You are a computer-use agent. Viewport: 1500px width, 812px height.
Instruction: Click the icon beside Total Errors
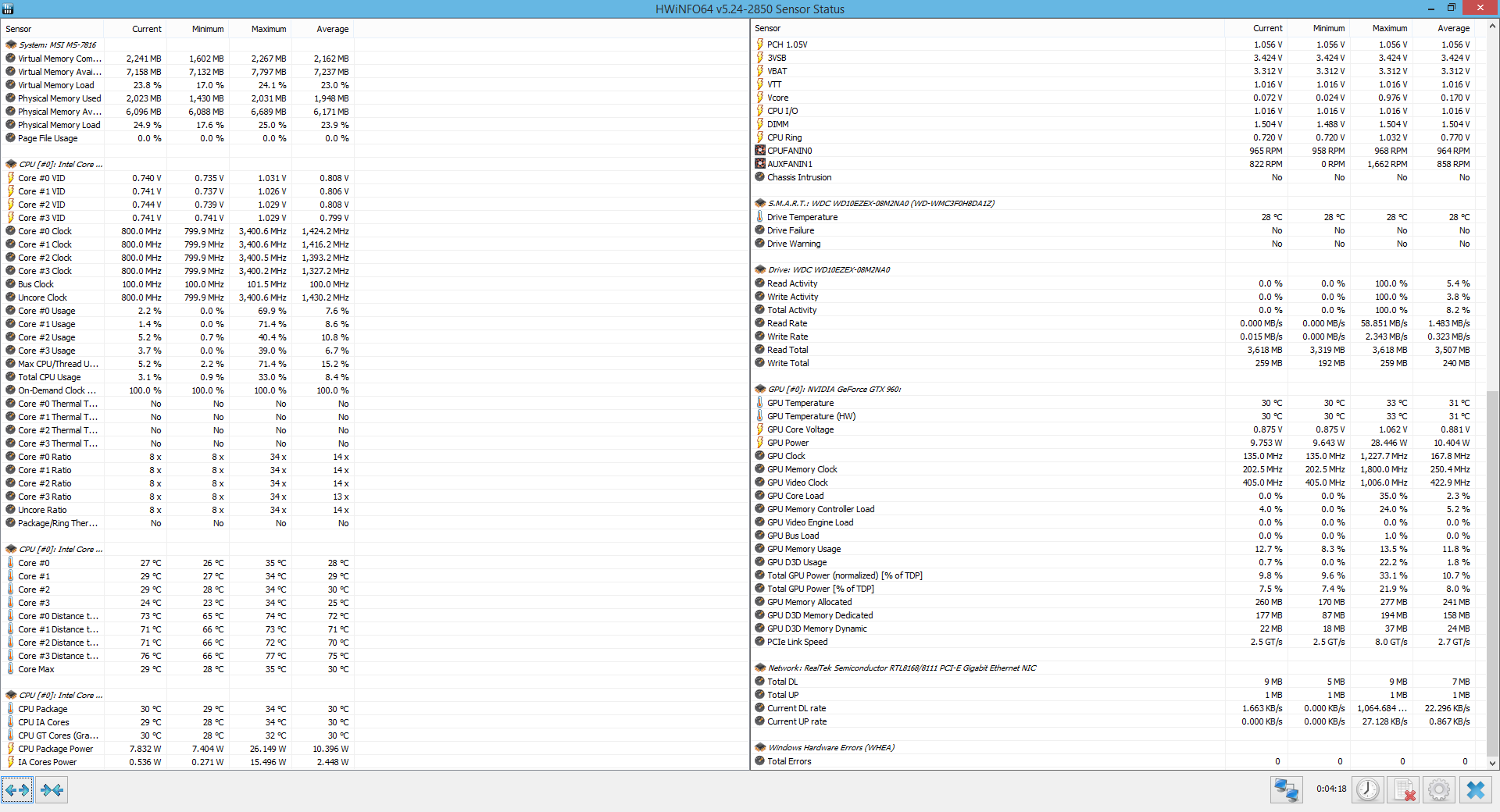tap(760, 761)
